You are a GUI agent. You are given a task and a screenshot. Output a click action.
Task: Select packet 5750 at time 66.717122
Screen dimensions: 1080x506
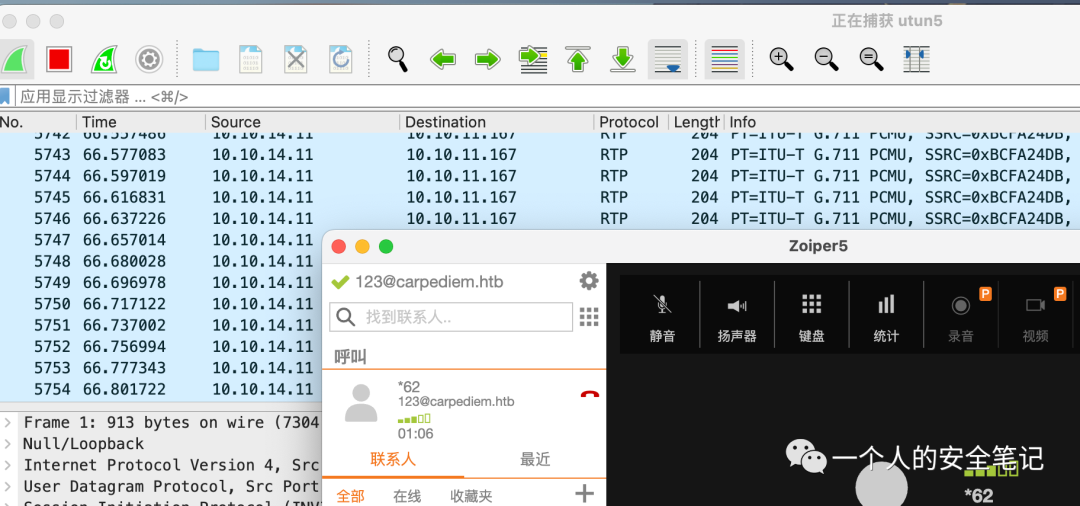160,304
